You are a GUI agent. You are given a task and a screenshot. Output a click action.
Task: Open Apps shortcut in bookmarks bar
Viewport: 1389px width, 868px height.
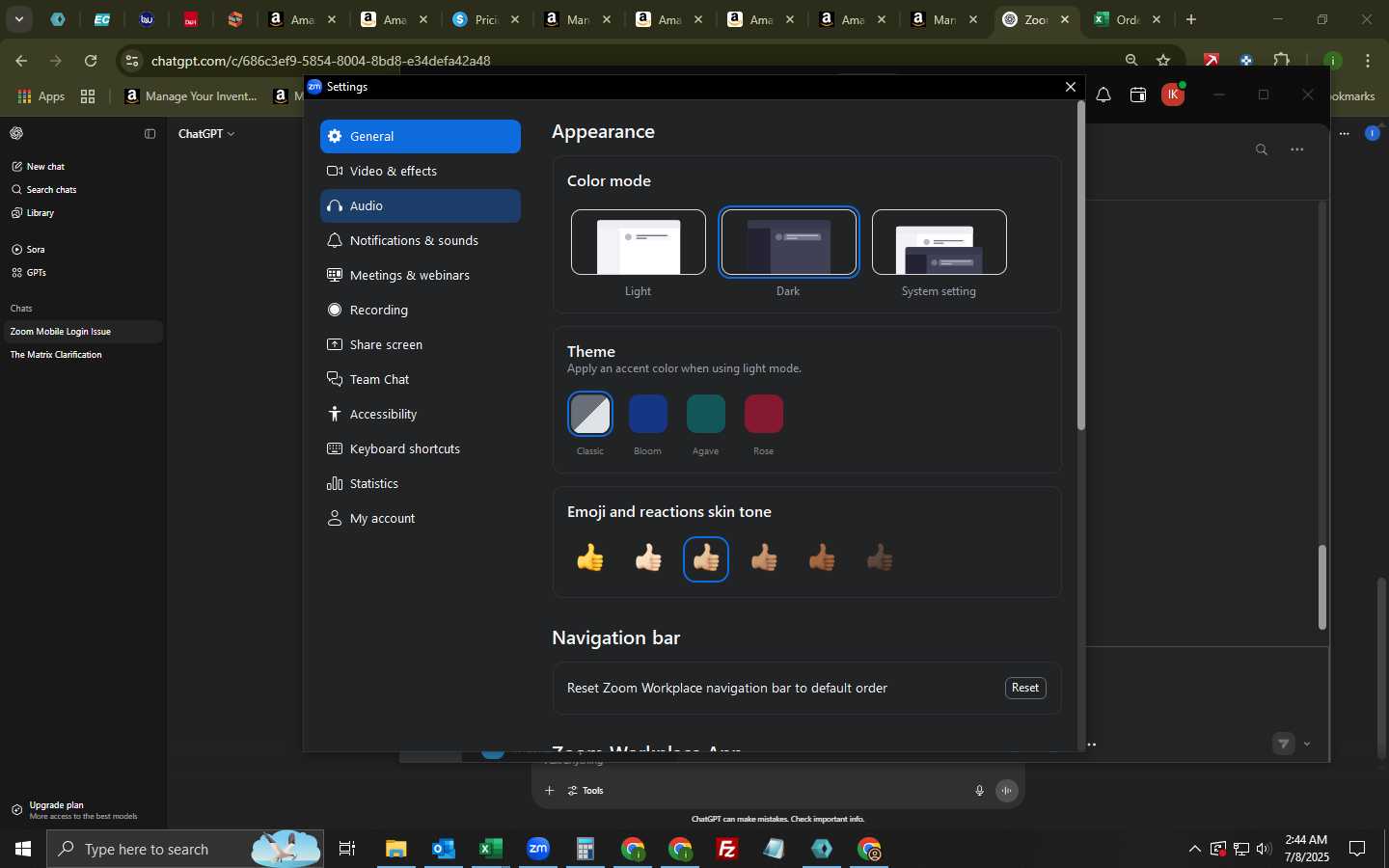pyautogui.click(x=41, y=95)
